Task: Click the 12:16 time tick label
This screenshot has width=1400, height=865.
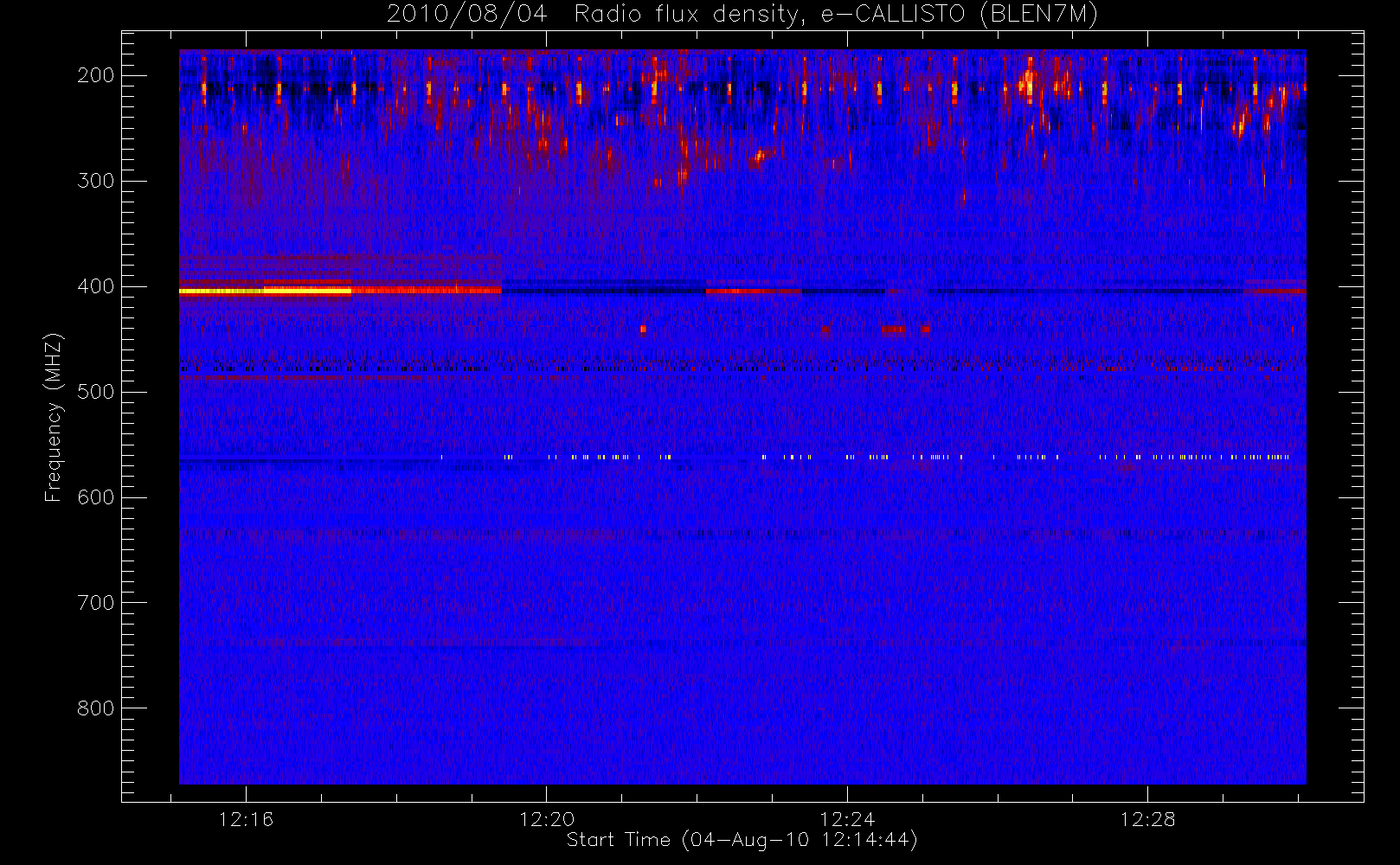Action: 246,819
